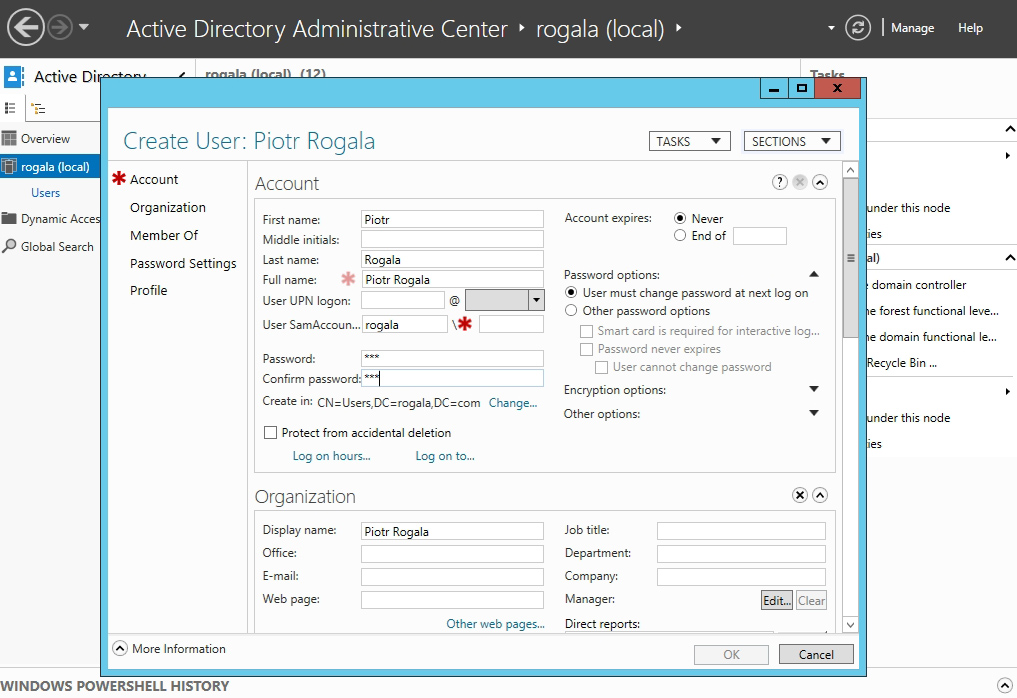Image resolution: width=1017 pixels, height=698 pixels.
Task: Open navigation history dropdown beside forward arrow
Action: [84, 27]
